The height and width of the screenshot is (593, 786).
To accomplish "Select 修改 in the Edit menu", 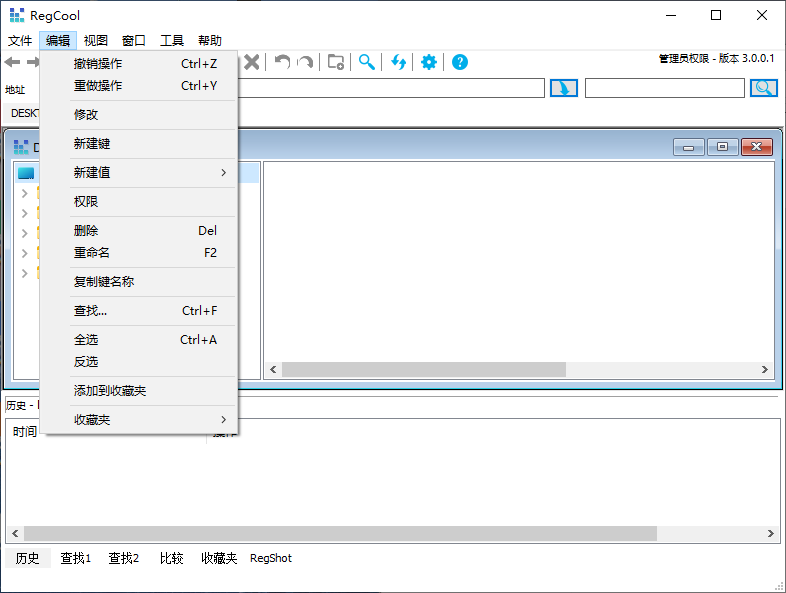I will click(138, 114).
